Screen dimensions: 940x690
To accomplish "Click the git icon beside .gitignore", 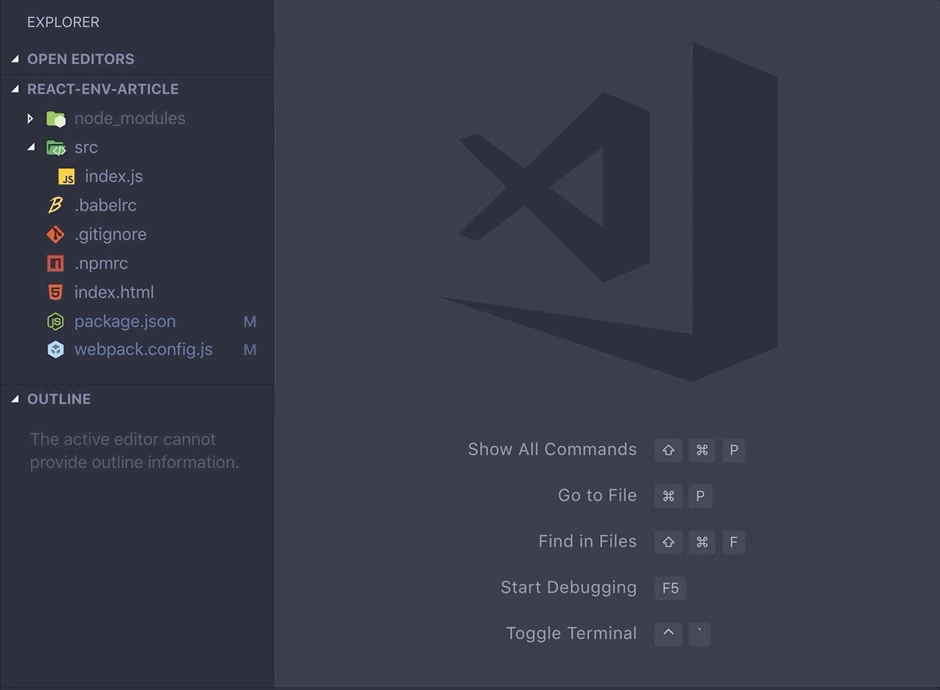I will click(x=55, y=234).
